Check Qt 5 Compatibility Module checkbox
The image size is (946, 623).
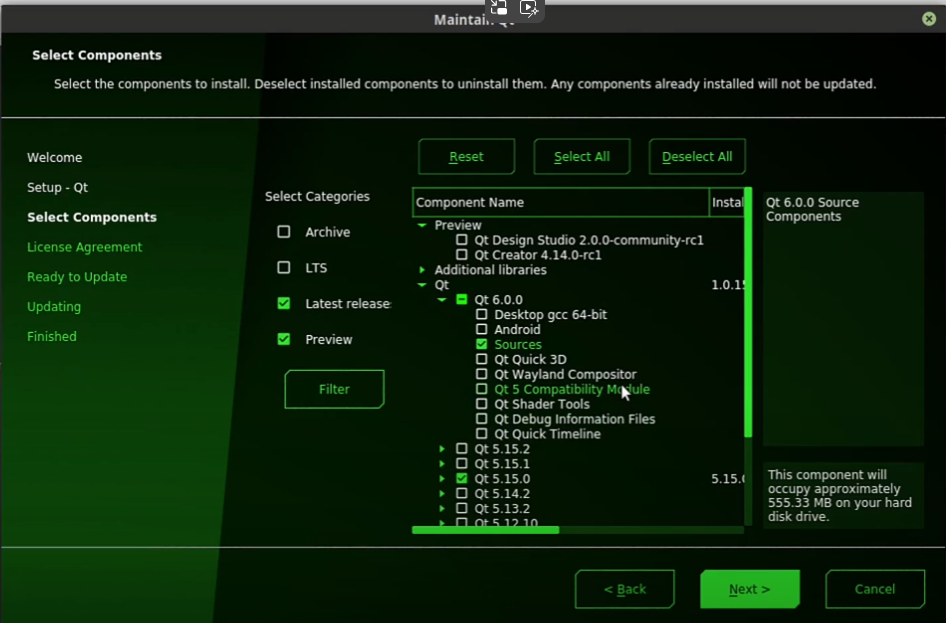481,389
